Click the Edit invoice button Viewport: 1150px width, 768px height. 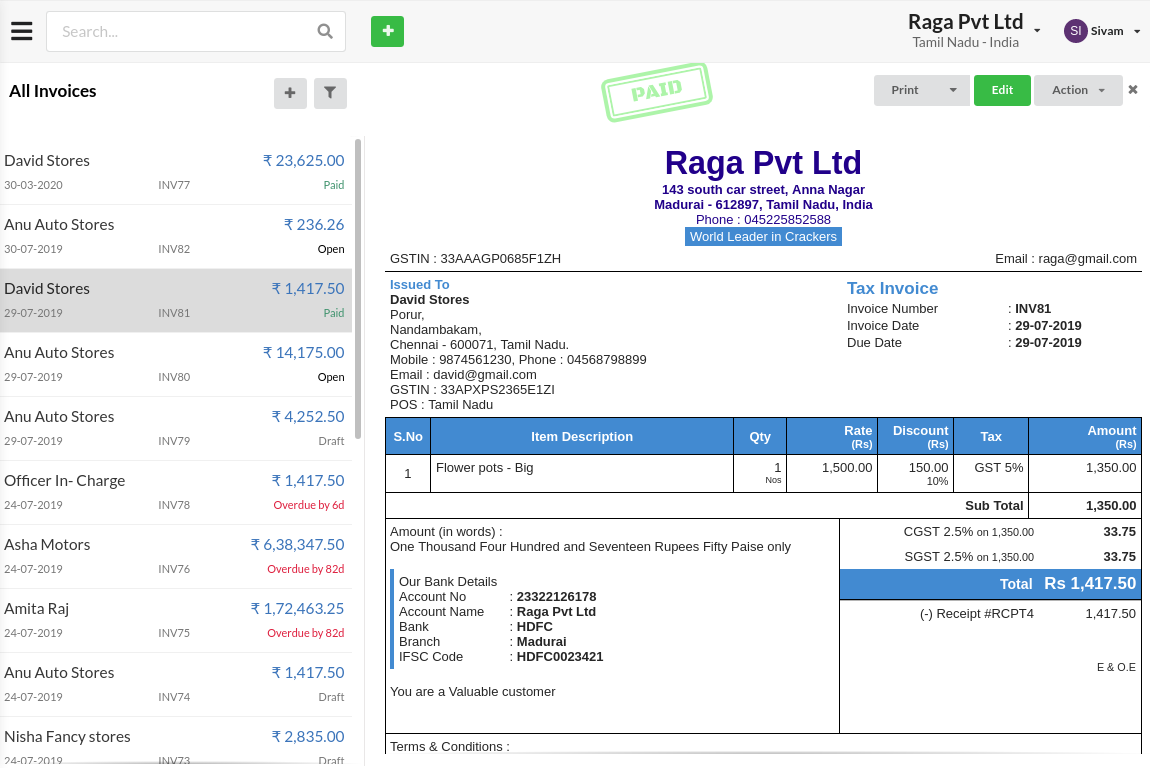coord(1002,90)
